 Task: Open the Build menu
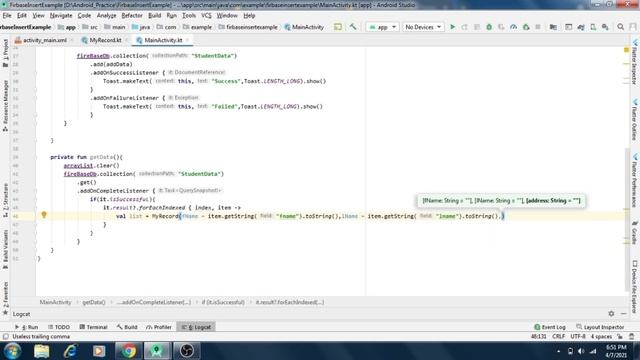coord(154,16)
